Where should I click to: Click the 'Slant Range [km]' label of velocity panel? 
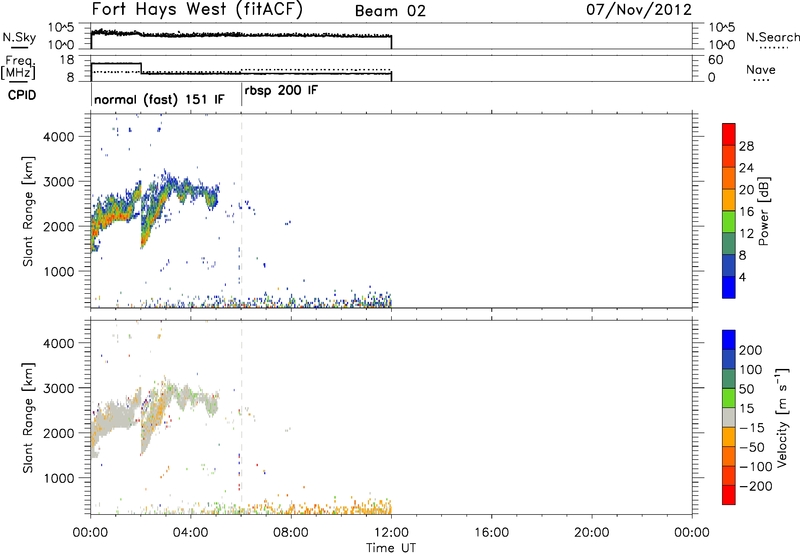(28, 418)
